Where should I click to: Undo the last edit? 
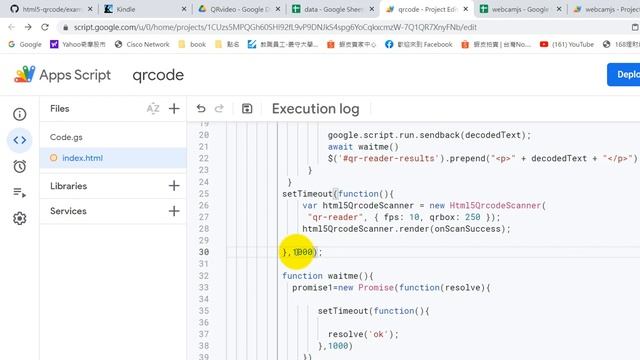pyautogui.click(x=201, y=109)
